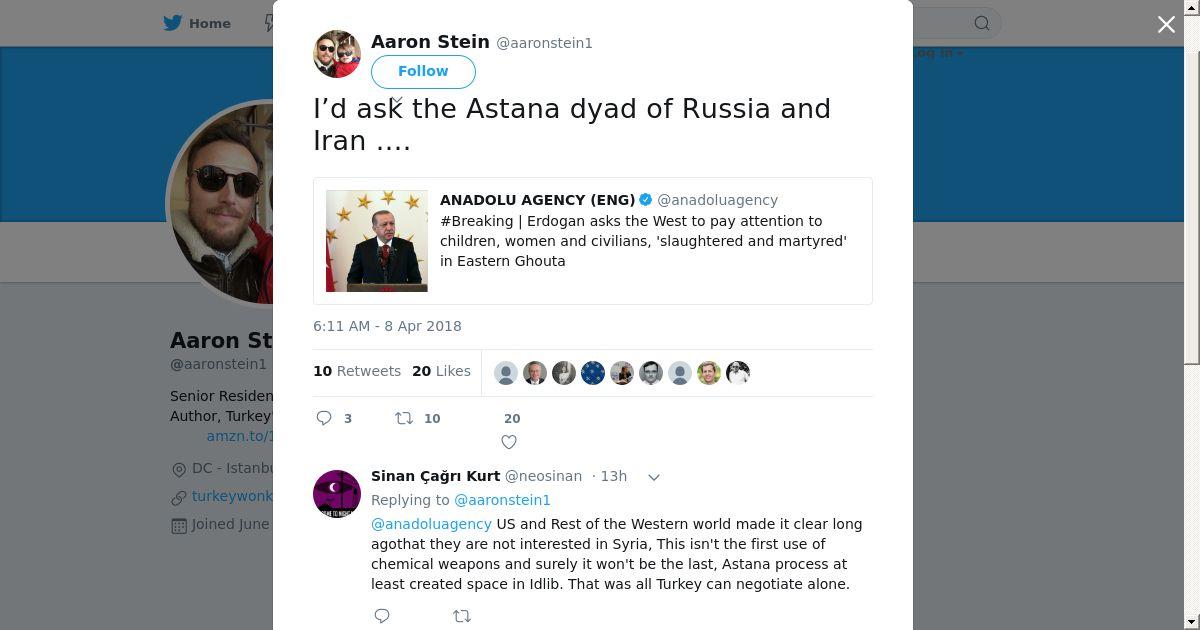The width and height of the screenshot is (1200, 630).
Task: Open @aaronstein1 mention in the reply
Action: tap(502, 500)
